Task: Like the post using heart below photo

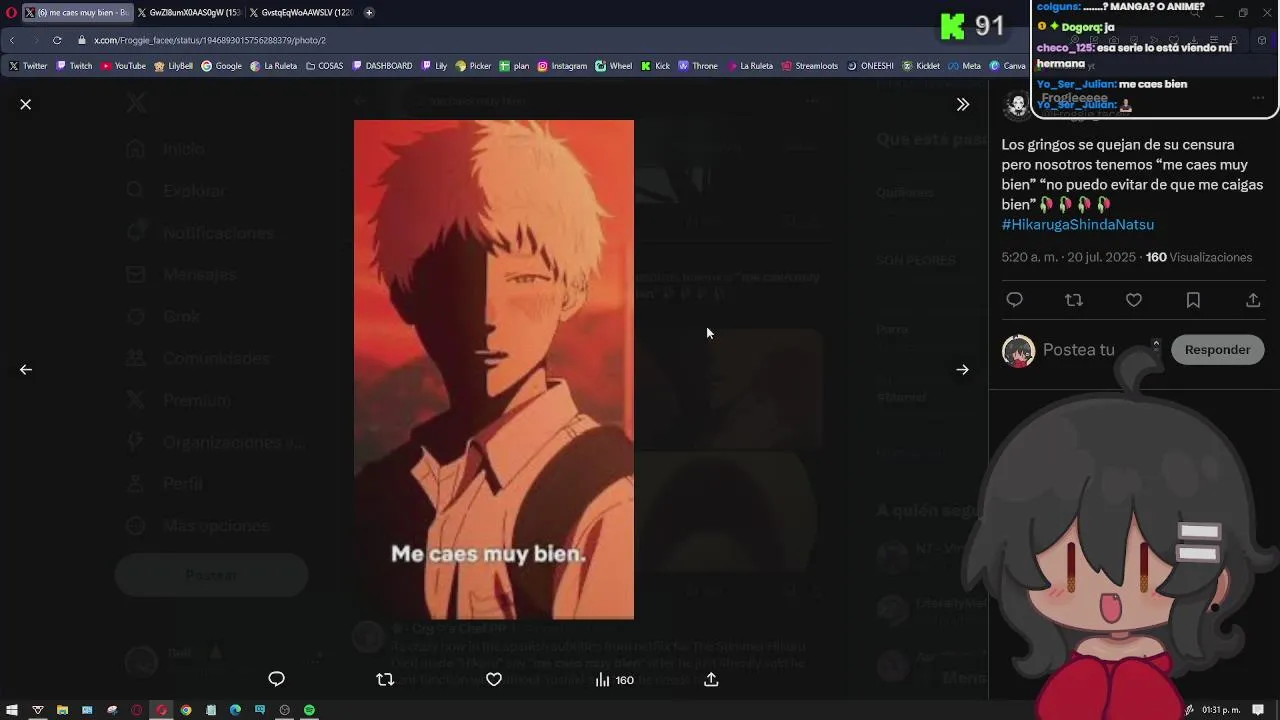Action: pos(494,679)
